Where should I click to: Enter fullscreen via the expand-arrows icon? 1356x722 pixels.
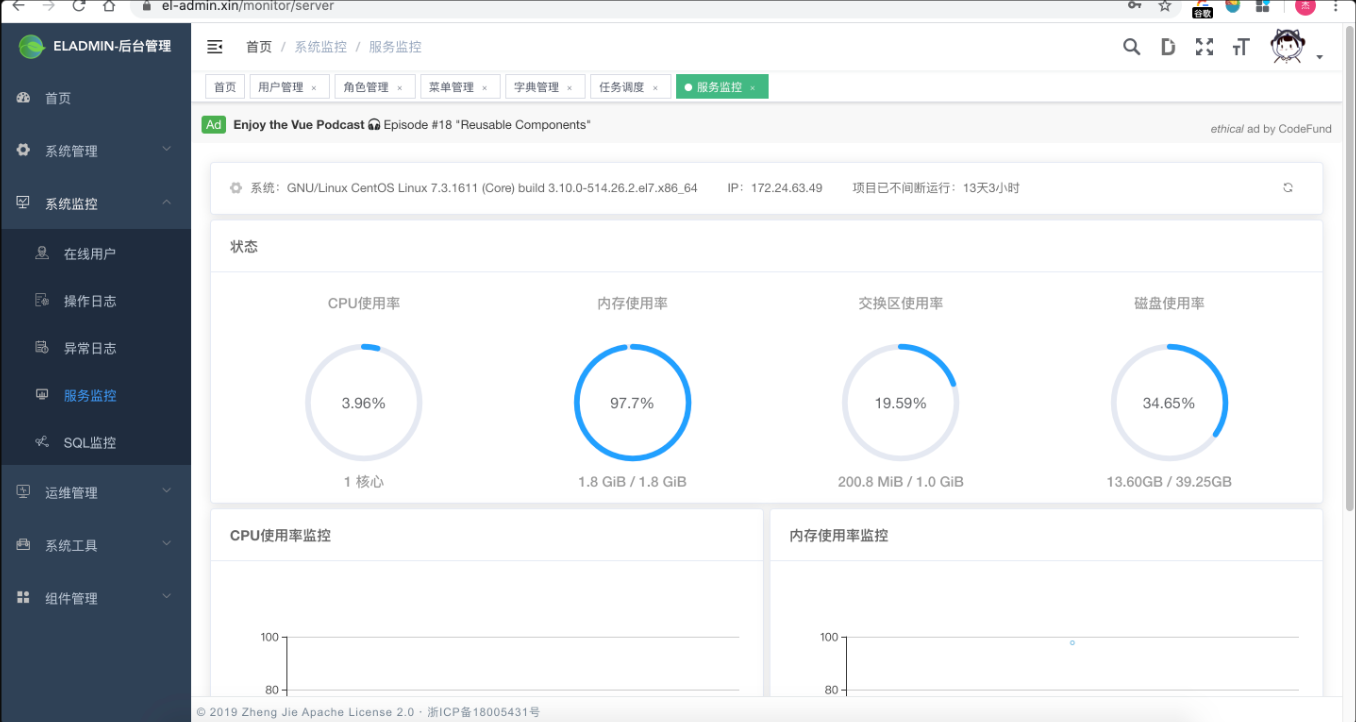1204,46
